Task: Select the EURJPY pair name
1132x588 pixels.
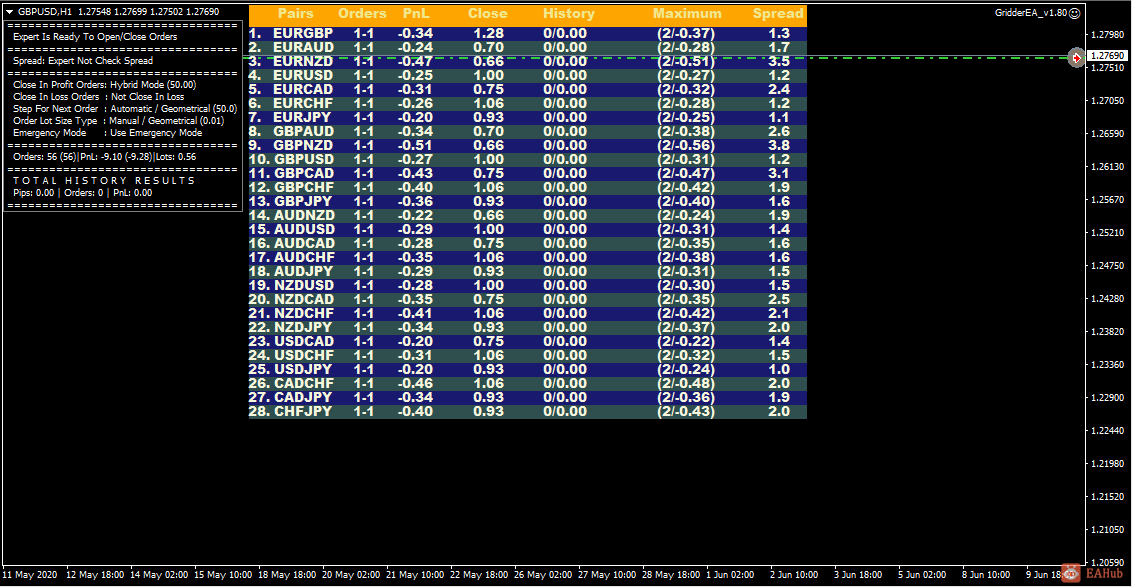Action: 302,117
